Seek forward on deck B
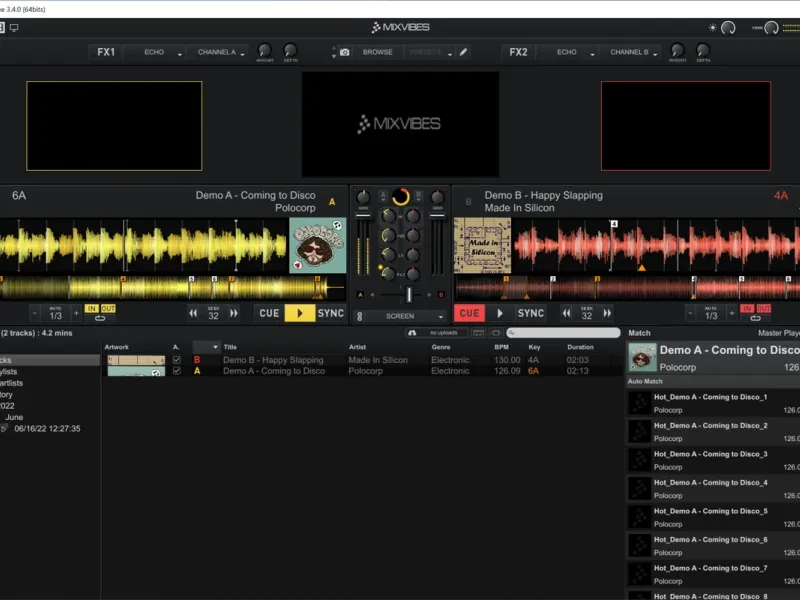Viewport: 800px width, 600px height. pyautogui.click(x=607, y=313)
